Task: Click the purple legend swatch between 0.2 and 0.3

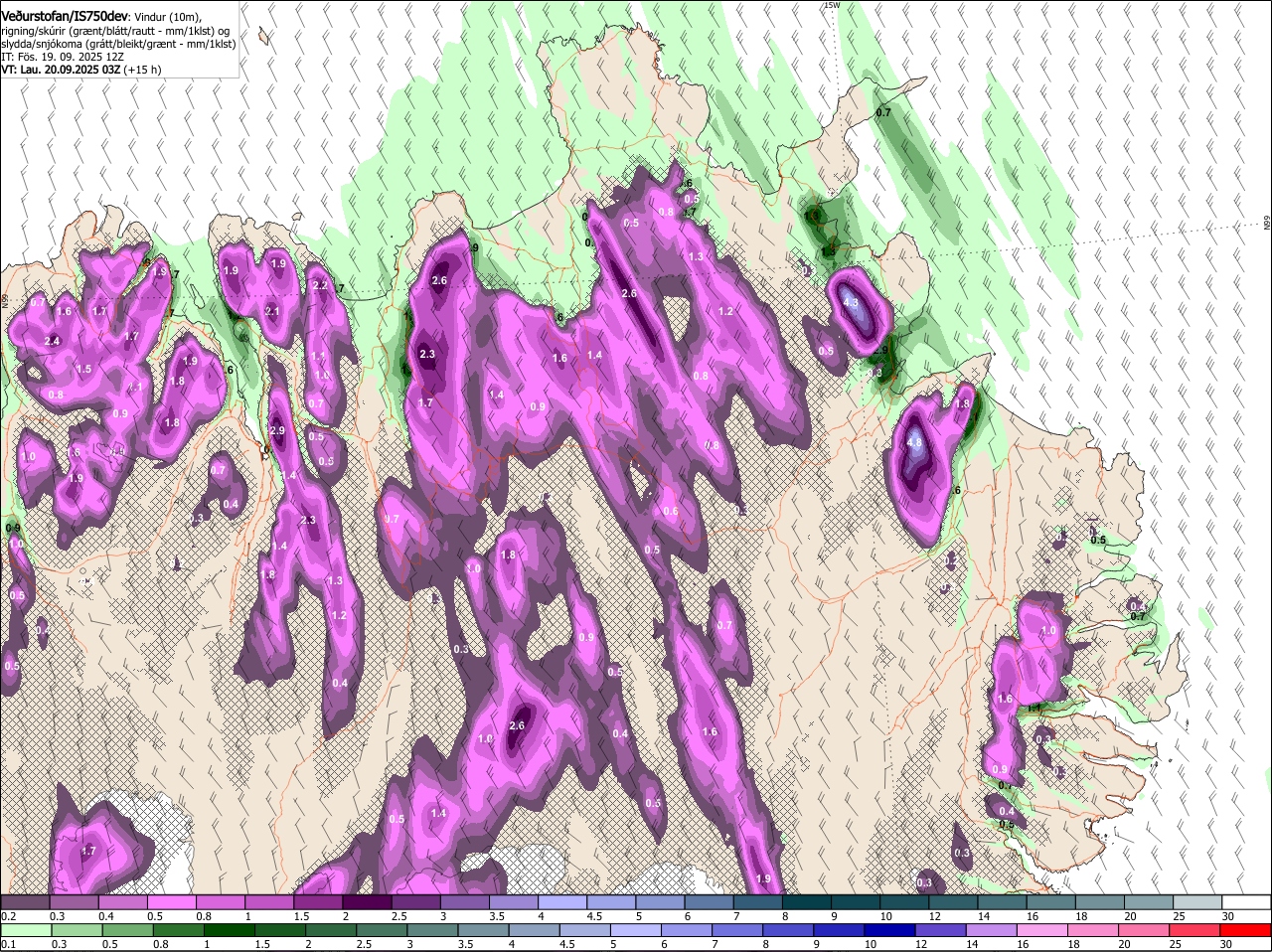Action: pyautogui.click(x=25, y=901)
